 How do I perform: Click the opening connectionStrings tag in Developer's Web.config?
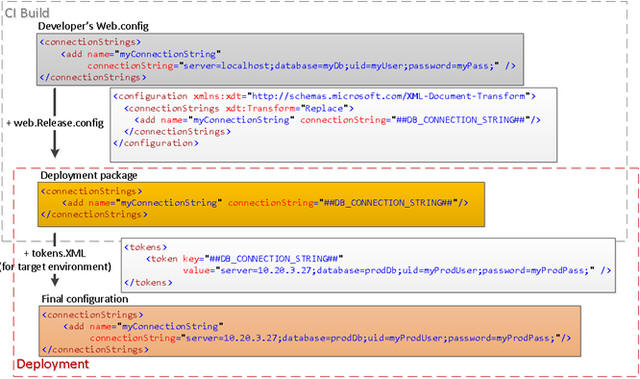click(x=90, y=42)
